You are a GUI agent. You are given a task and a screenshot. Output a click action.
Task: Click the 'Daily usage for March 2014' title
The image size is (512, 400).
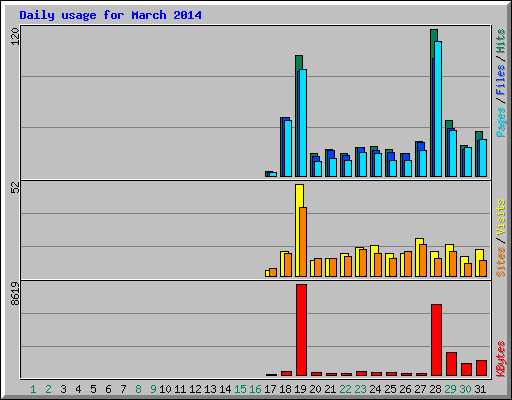110,15
